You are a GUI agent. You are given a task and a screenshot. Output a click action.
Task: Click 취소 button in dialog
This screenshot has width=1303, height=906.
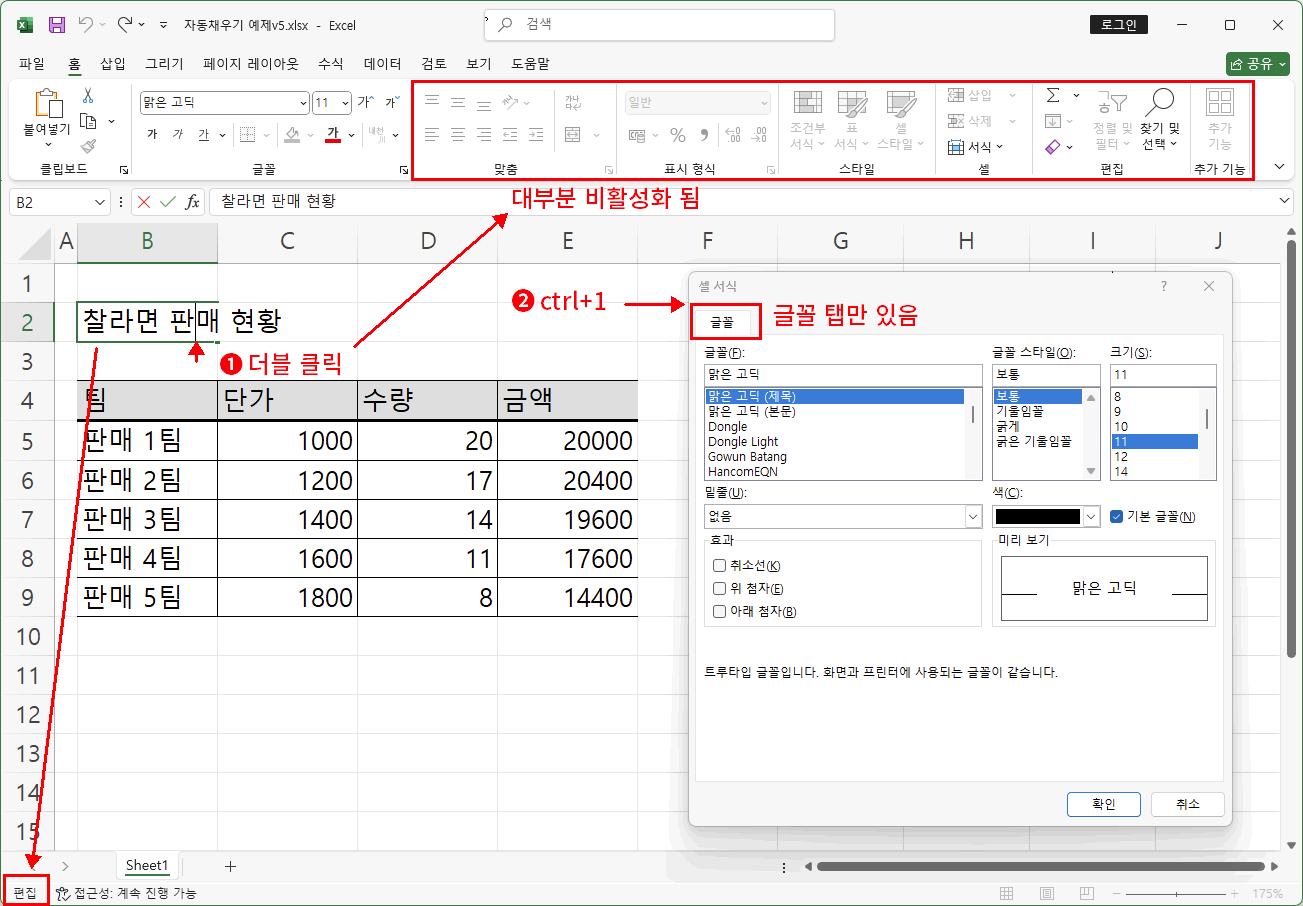[x=1188, y=804]
